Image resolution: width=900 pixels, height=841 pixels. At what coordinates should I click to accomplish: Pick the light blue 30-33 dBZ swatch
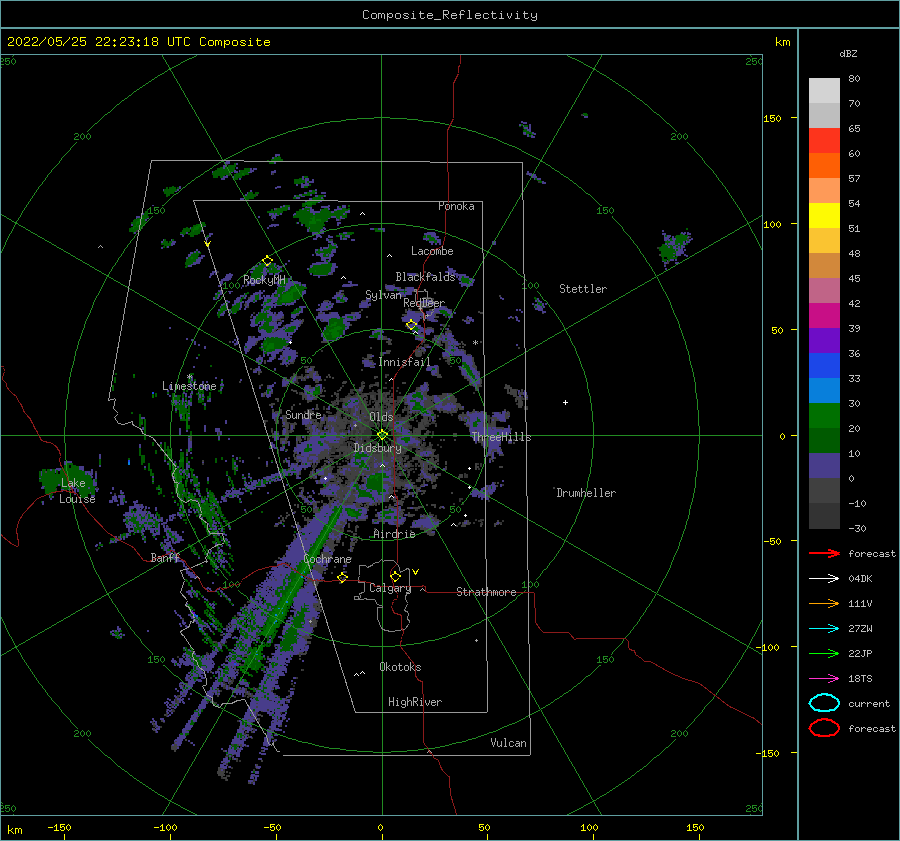(x=824, y=390)
